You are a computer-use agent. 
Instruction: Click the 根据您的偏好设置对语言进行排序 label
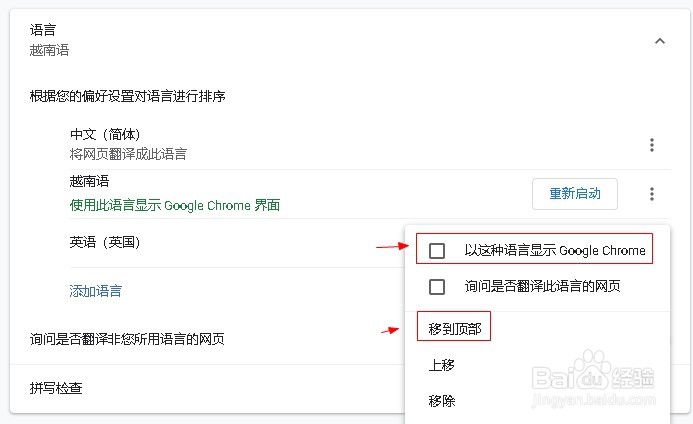[127, 96]
